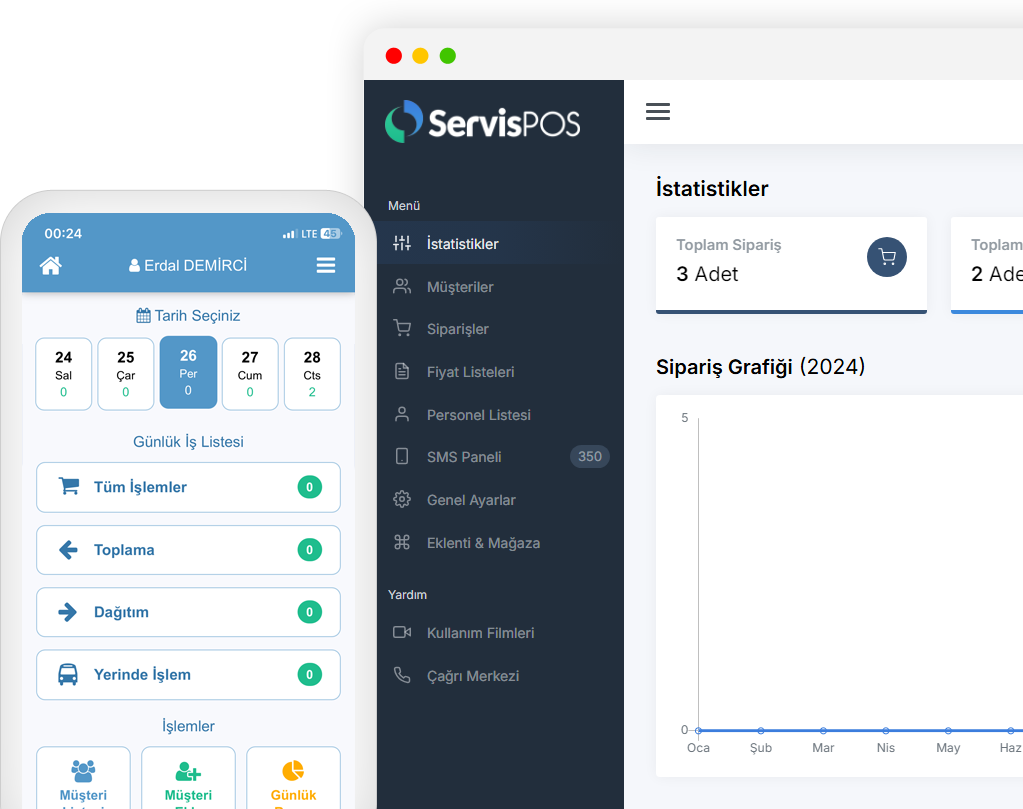Click the ServisPOS logo
This screenshot has width=1023, height=809.
tap(483, 122)
